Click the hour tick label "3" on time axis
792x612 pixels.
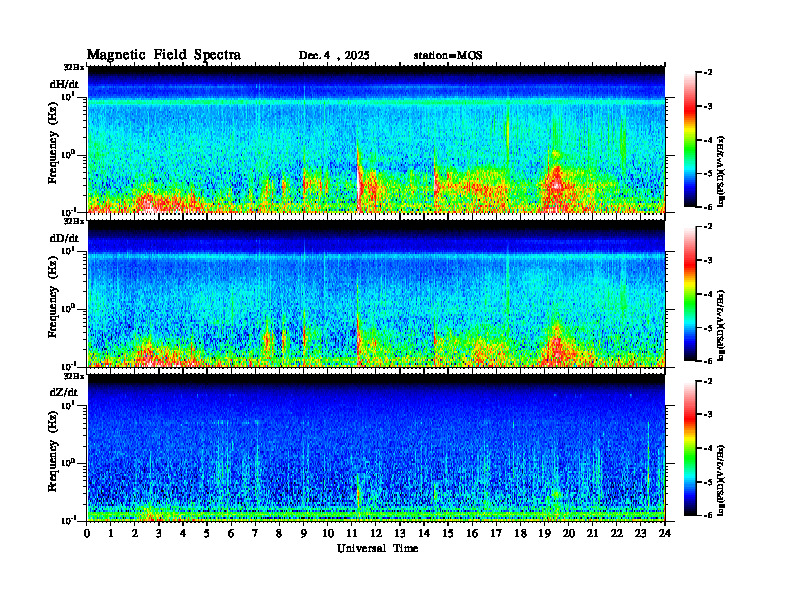point(159,533)
